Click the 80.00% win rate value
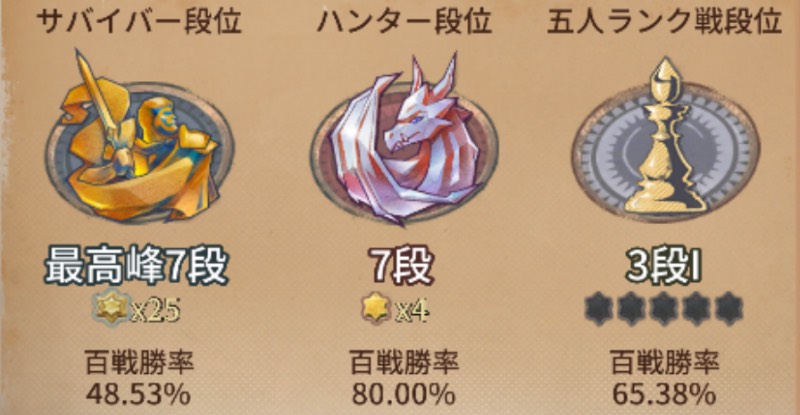The width and height of the screenshot is (800, 415). 404,394
